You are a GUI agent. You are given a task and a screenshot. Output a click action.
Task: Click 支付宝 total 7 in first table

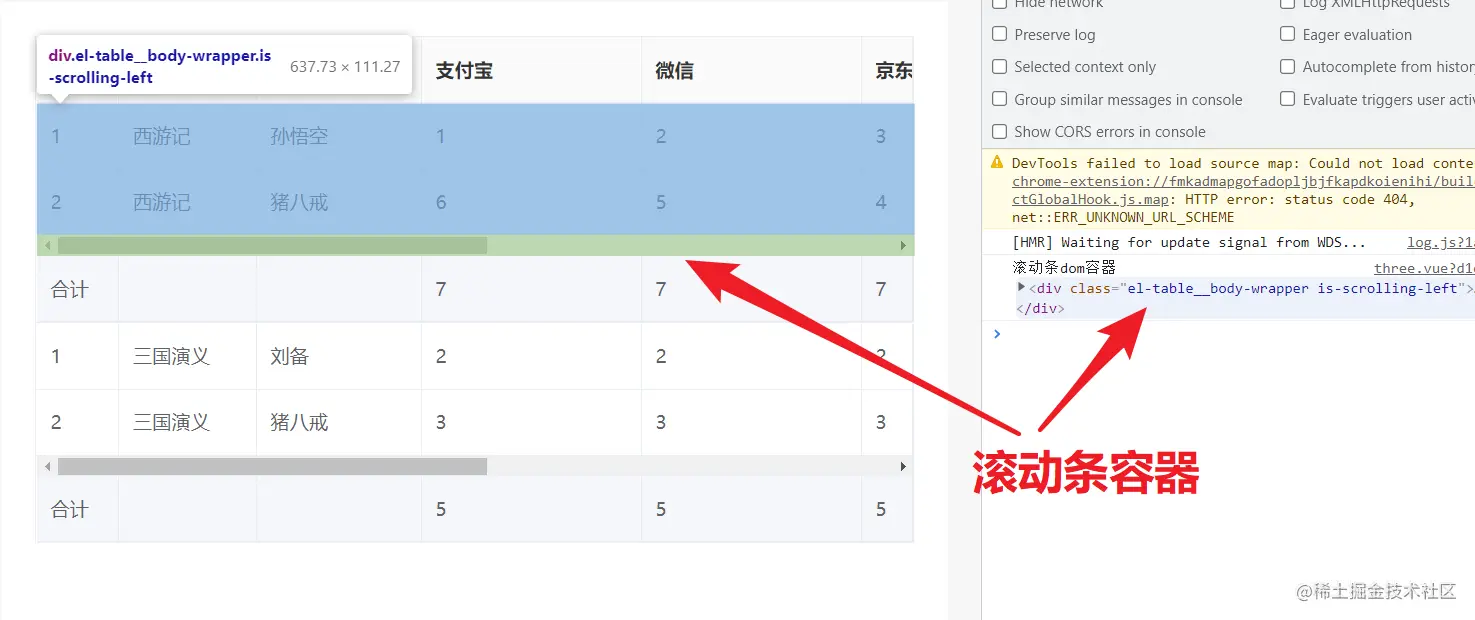(x=441, y=290)
